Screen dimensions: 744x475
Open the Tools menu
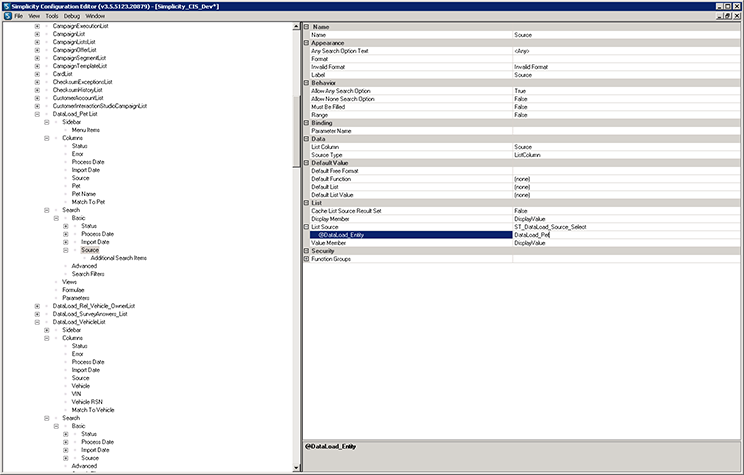point(51,17)
